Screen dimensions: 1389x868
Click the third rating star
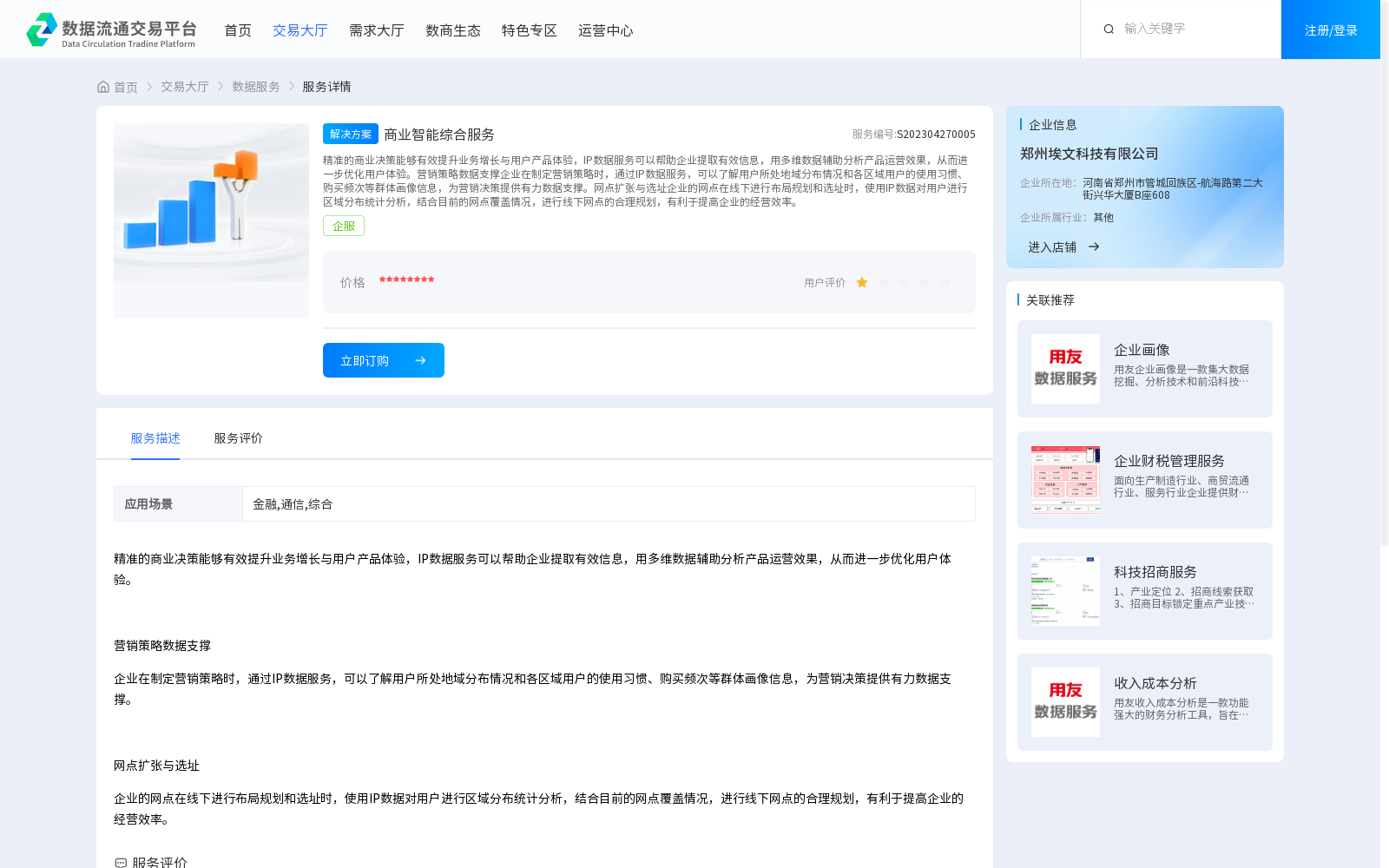coord(904,282)
